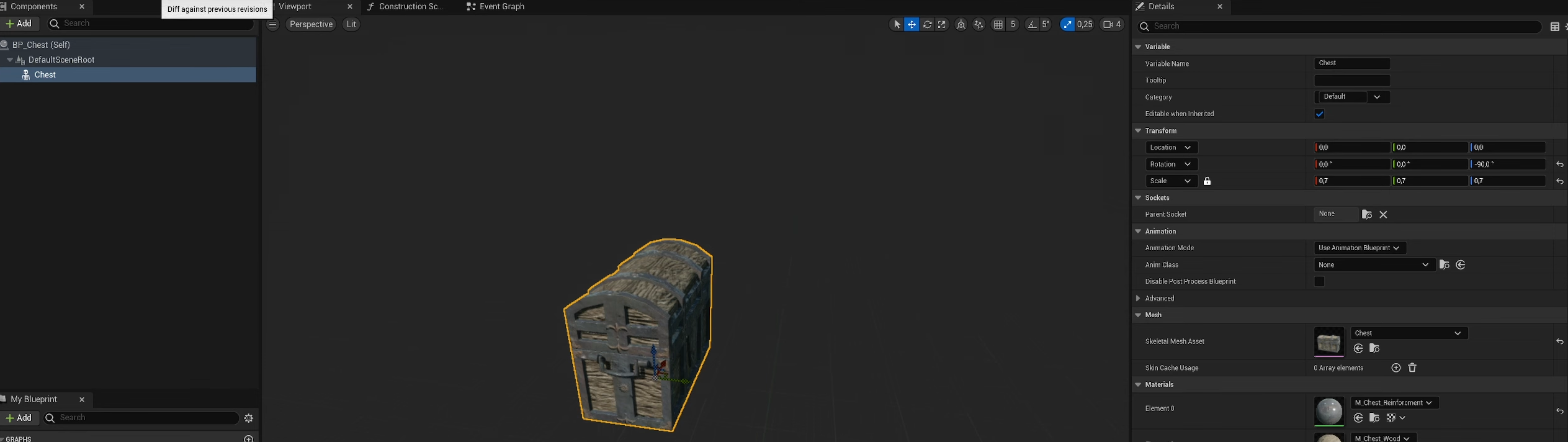Open Anim Class None dropdown
Image resolution: width=1568 pixels, height=442 pixels.
1374,265
